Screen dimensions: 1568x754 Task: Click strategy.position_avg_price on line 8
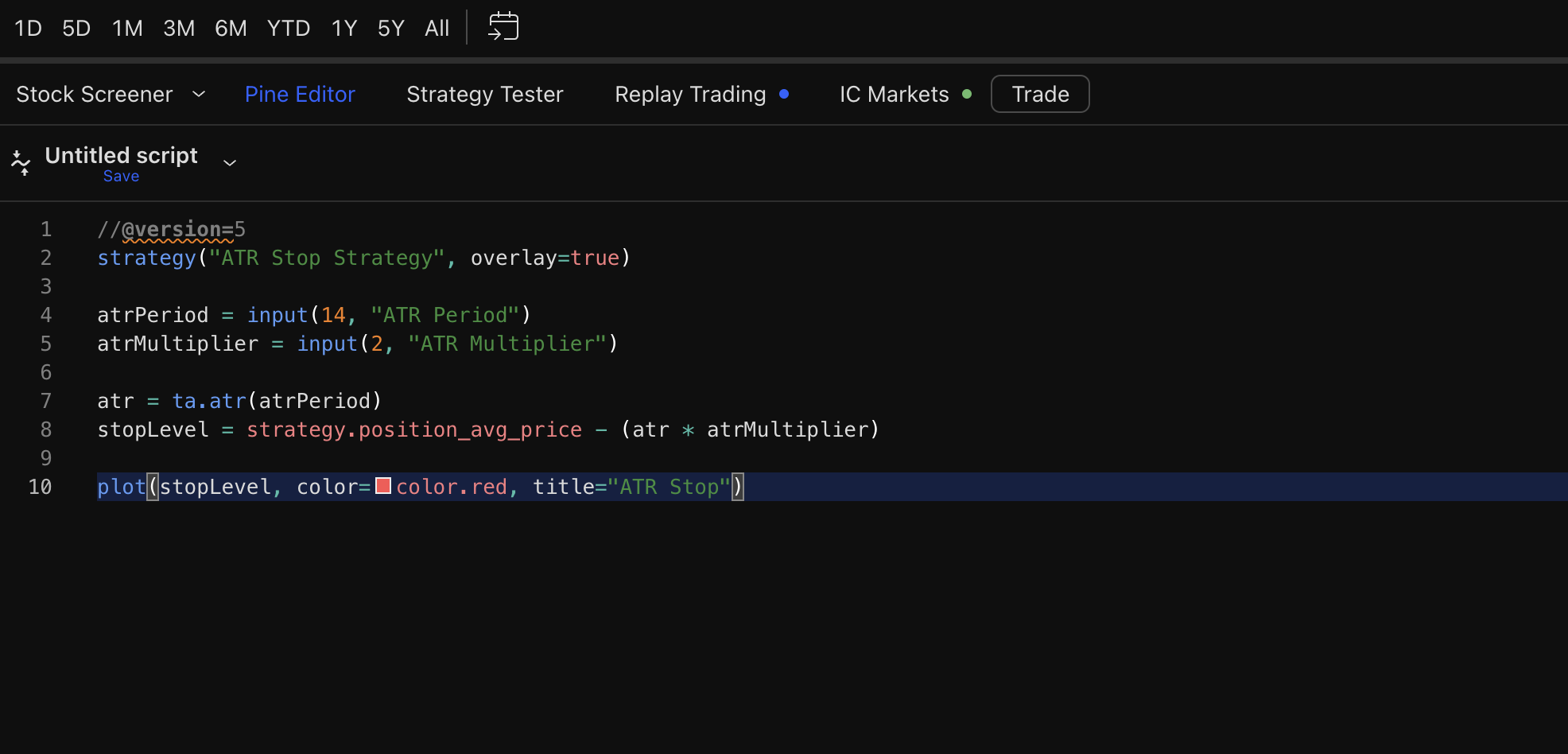(x=414, y=429)
